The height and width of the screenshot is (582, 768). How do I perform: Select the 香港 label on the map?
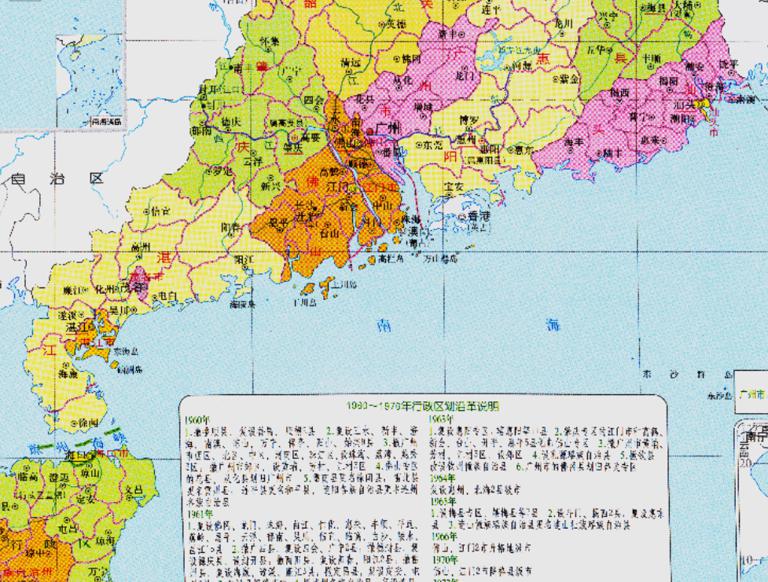click(480, 217)
